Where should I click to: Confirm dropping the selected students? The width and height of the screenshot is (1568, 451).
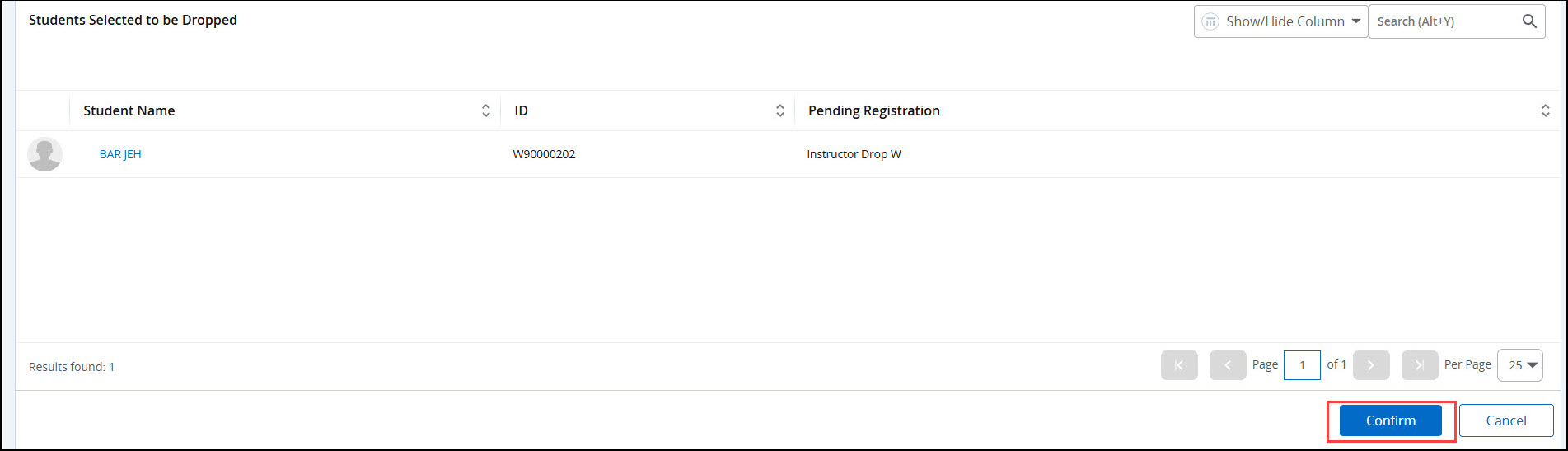coord(1390,420)
